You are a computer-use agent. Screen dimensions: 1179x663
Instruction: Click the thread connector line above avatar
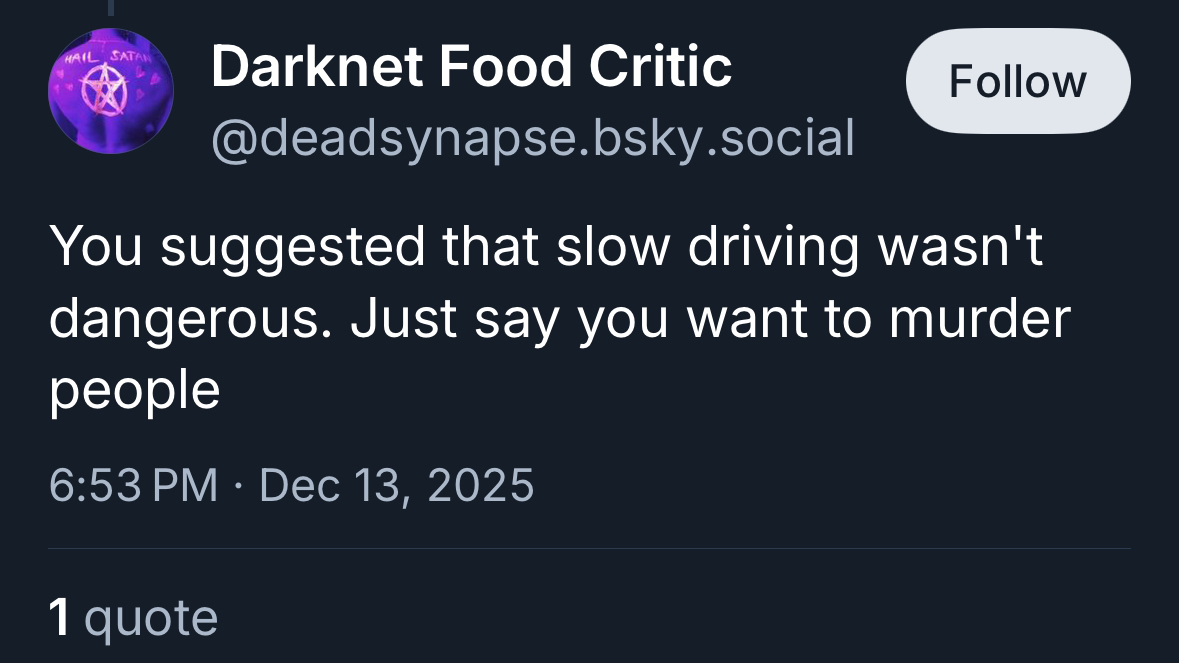coord(111,7)
